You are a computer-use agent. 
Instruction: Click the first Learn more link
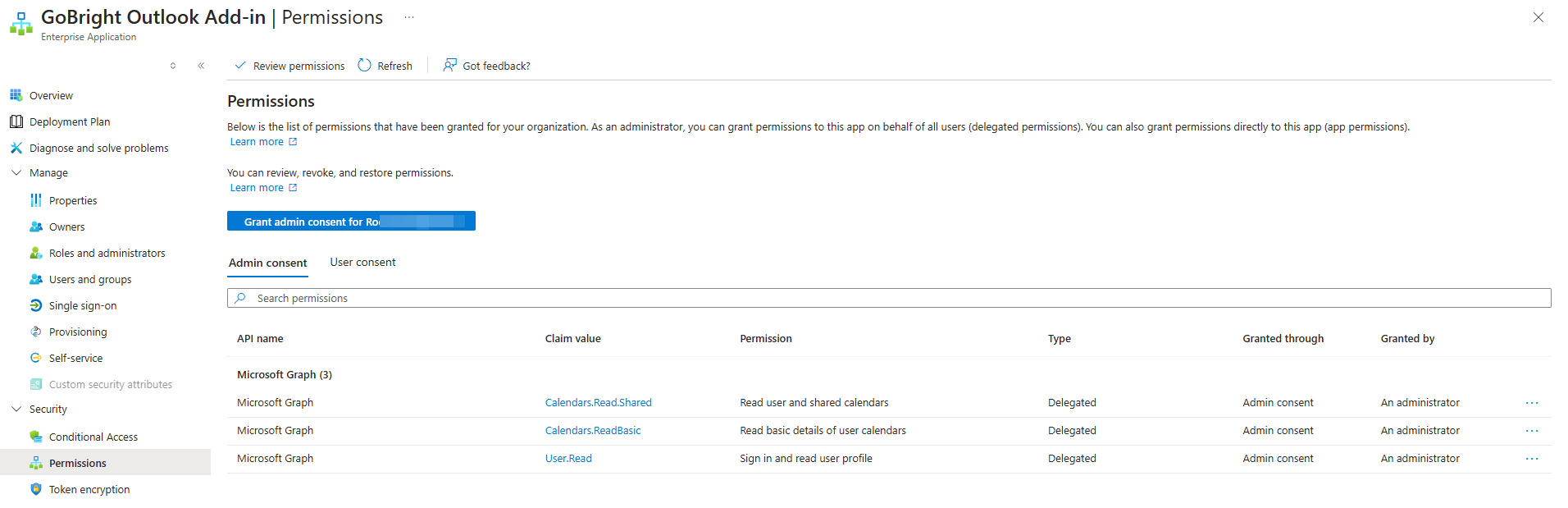tap(257, 142)
